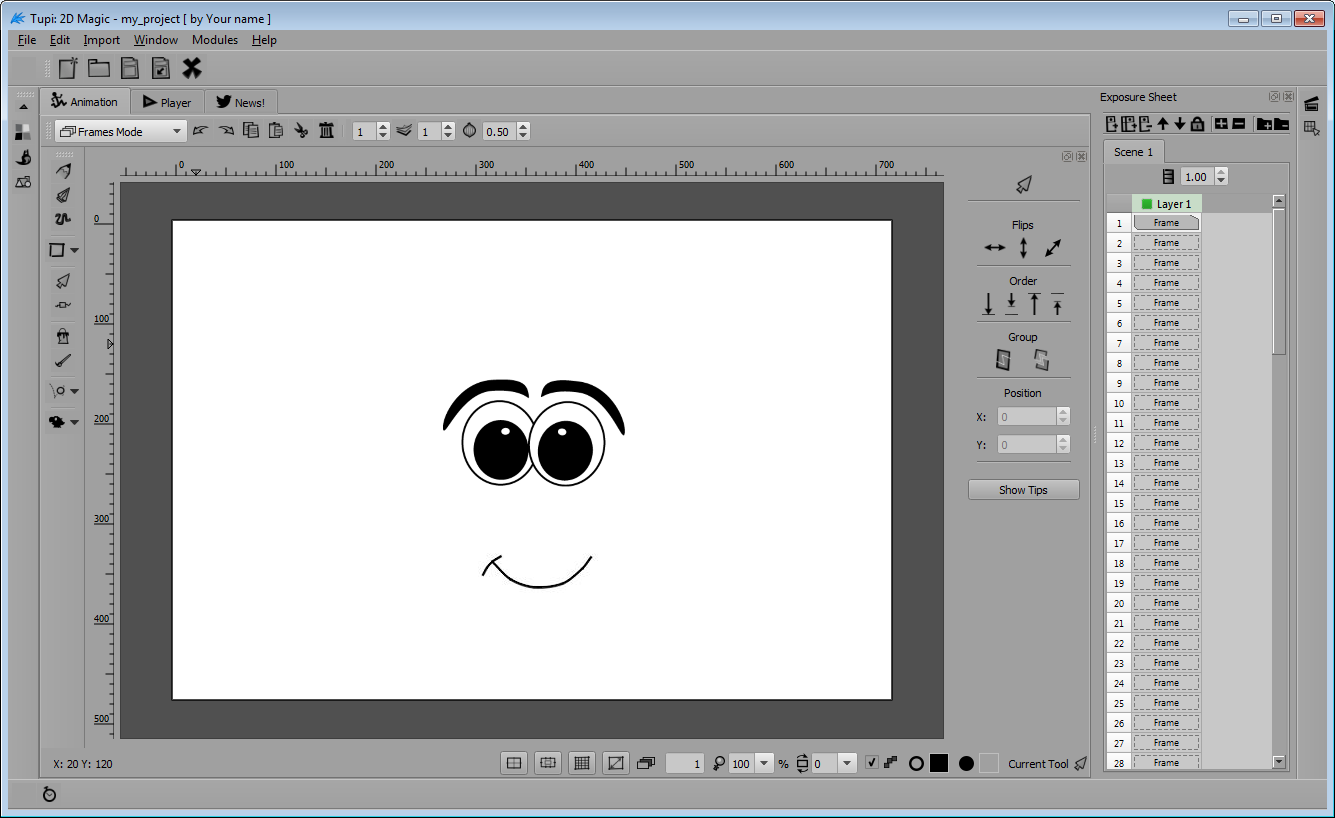Screen dimensions: 1335x818
Task: Click the Show Tips button
Action: click(x=1023, y=490)
